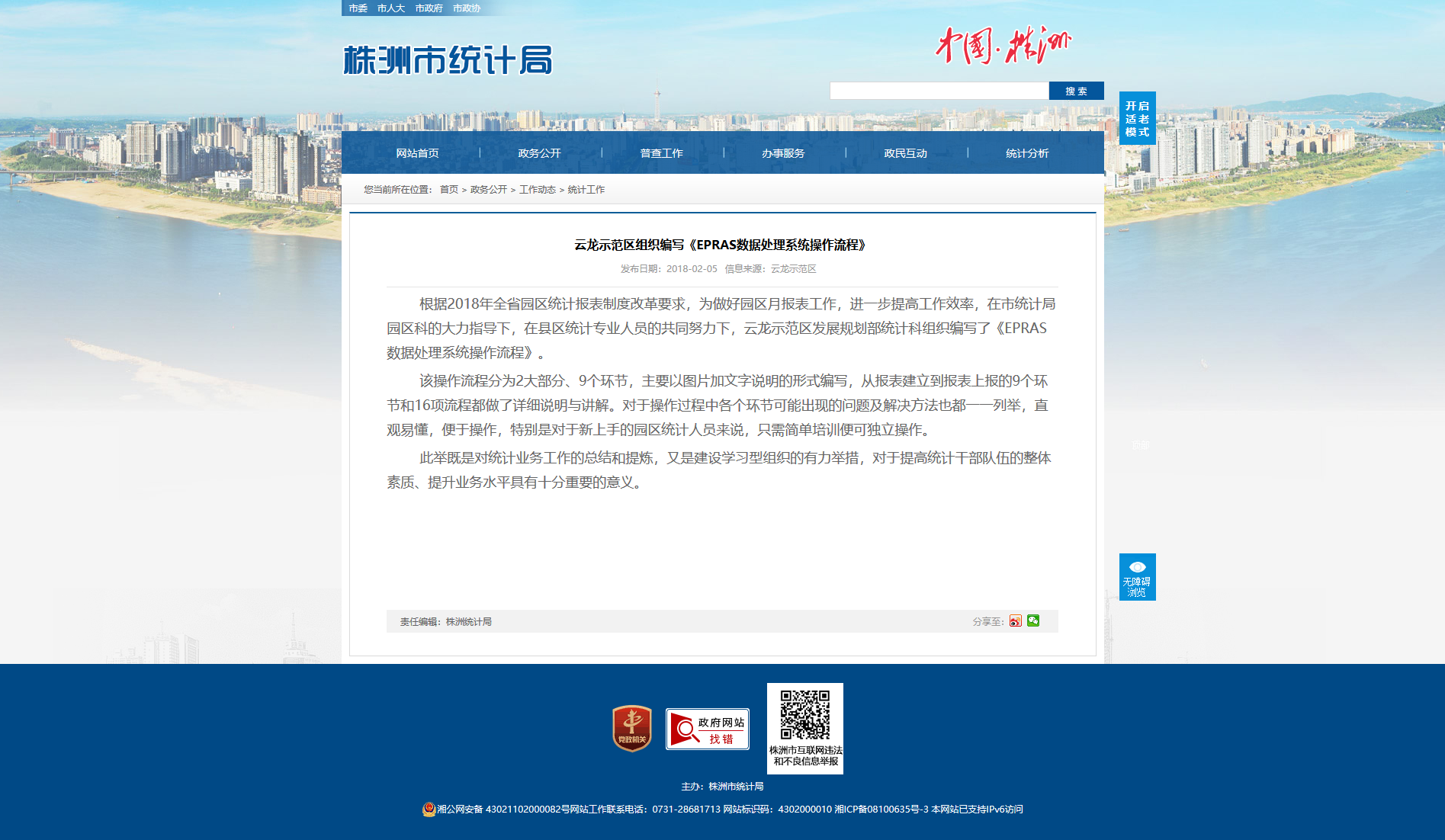Image resolution: width=1445 pixels, height=840 pixels.
Task: Click the Zhuzhou illegal information report QR code
Action: 804,717
